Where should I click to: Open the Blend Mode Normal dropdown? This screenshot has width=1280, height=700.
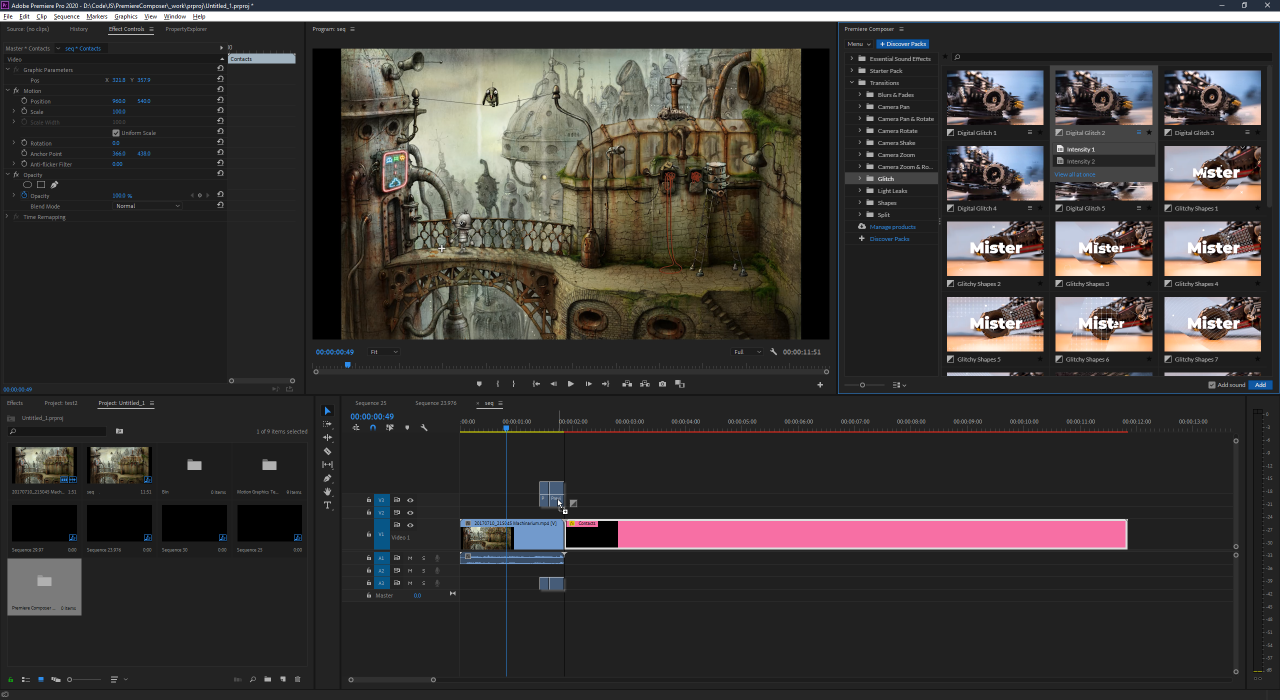pos(148,206)
